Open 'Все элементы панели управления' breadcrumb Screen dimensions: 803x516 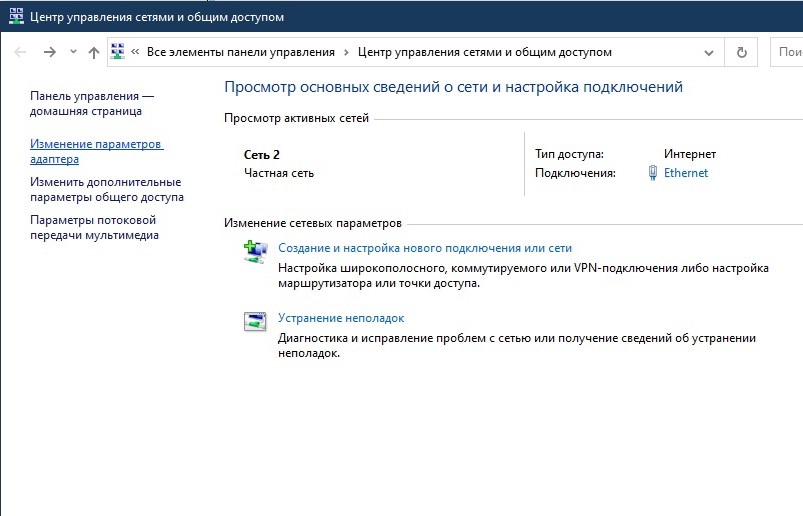pos(241,52)
